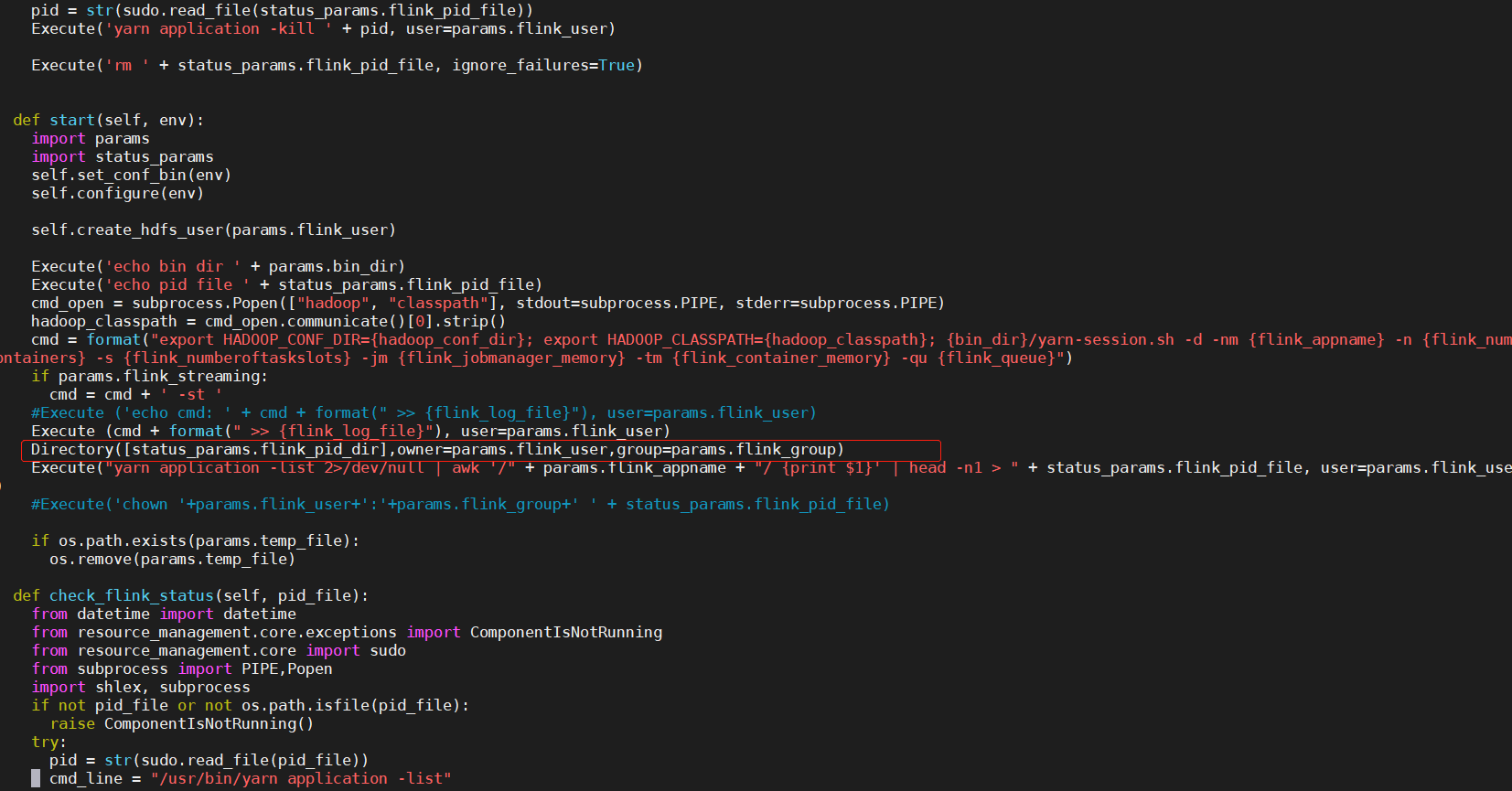Image resolution: width=1512 pixels, height=791 pixels.
Task: Click 'if params.flink_streaming:' line
Action: (x=149, y=376)
